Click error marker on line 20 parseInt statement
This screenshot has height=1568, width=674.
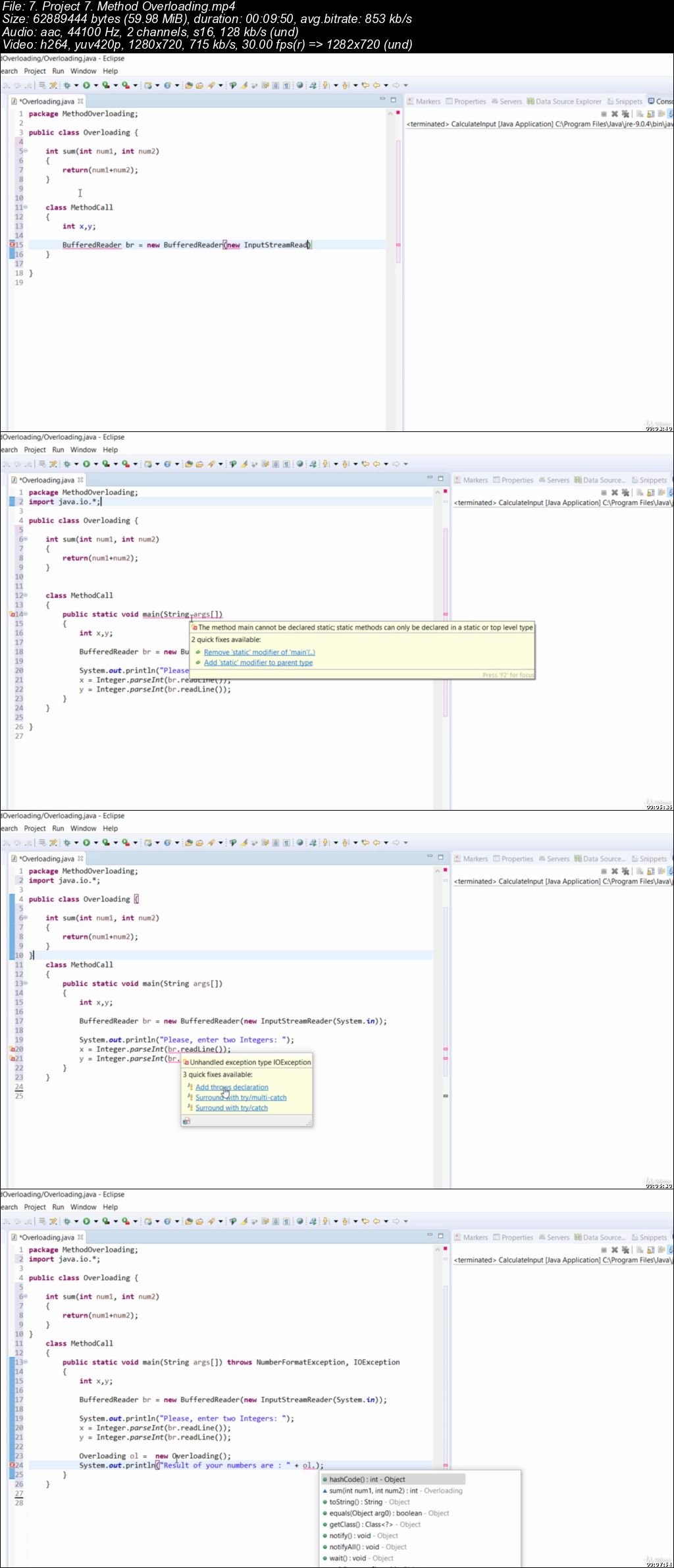point(12,1049)
